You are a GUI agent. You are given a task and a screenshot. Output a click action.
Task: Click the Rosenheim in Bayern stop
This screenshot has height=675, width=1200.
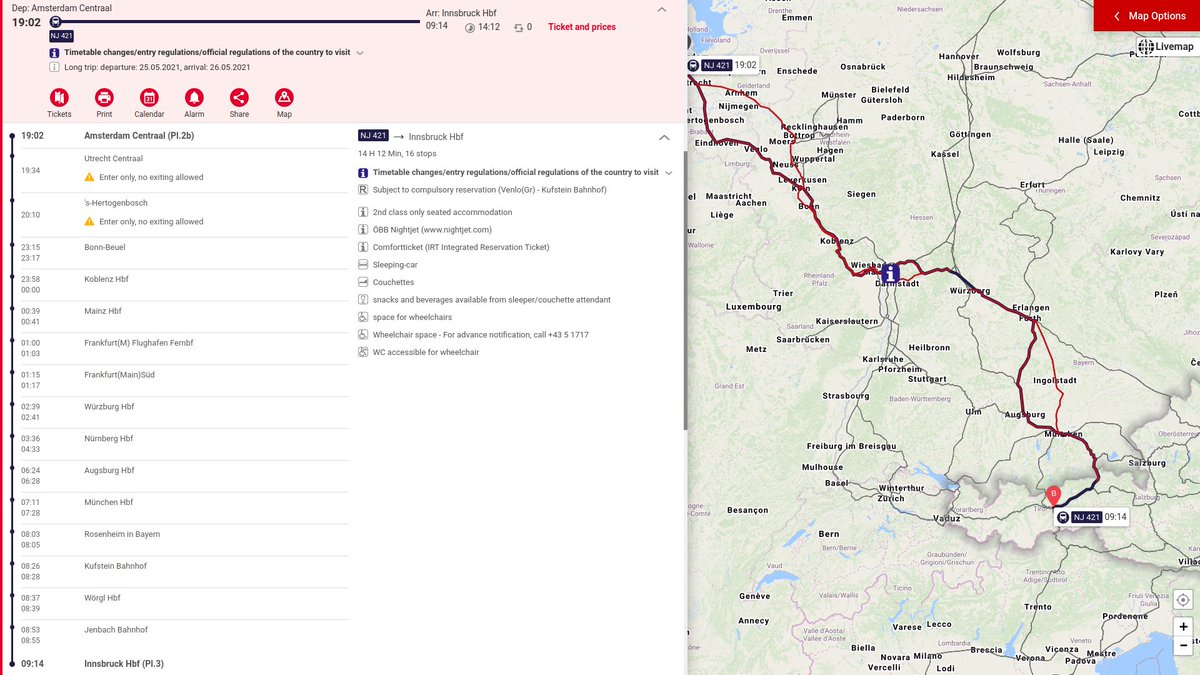tap(123, 534)
